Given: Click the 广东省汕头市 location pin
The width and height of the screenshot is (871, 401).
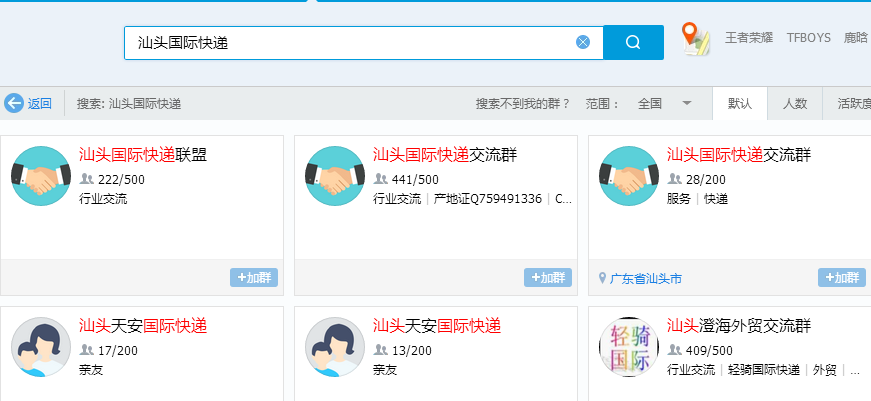Looking at the screenshot, I should 603,279.
